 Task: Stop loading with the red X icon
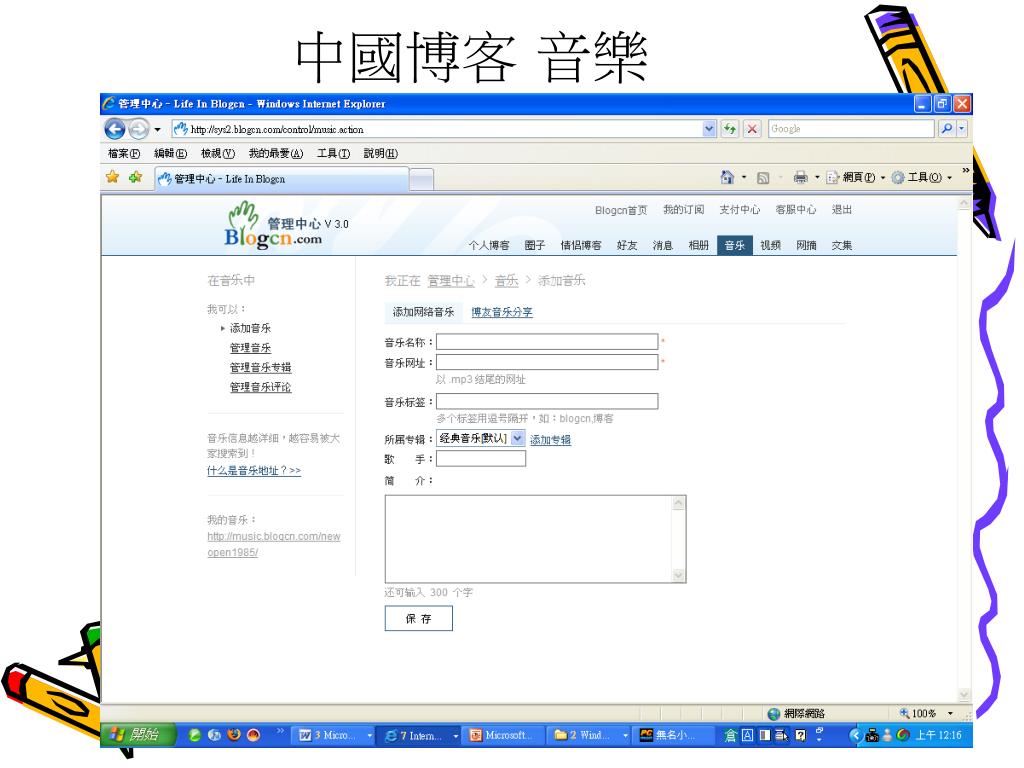[752, 129]
